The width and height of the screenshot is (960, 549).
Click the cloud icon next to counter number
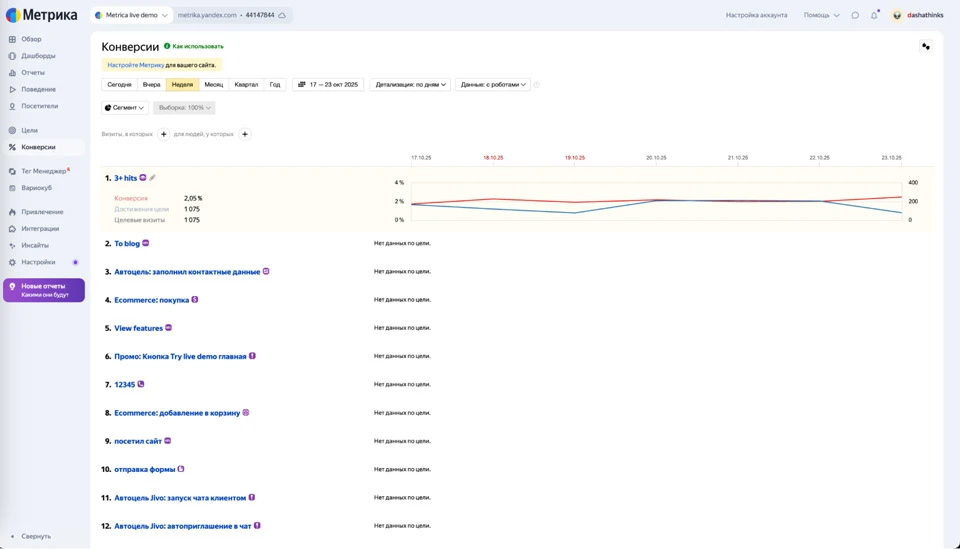[282, 15]
